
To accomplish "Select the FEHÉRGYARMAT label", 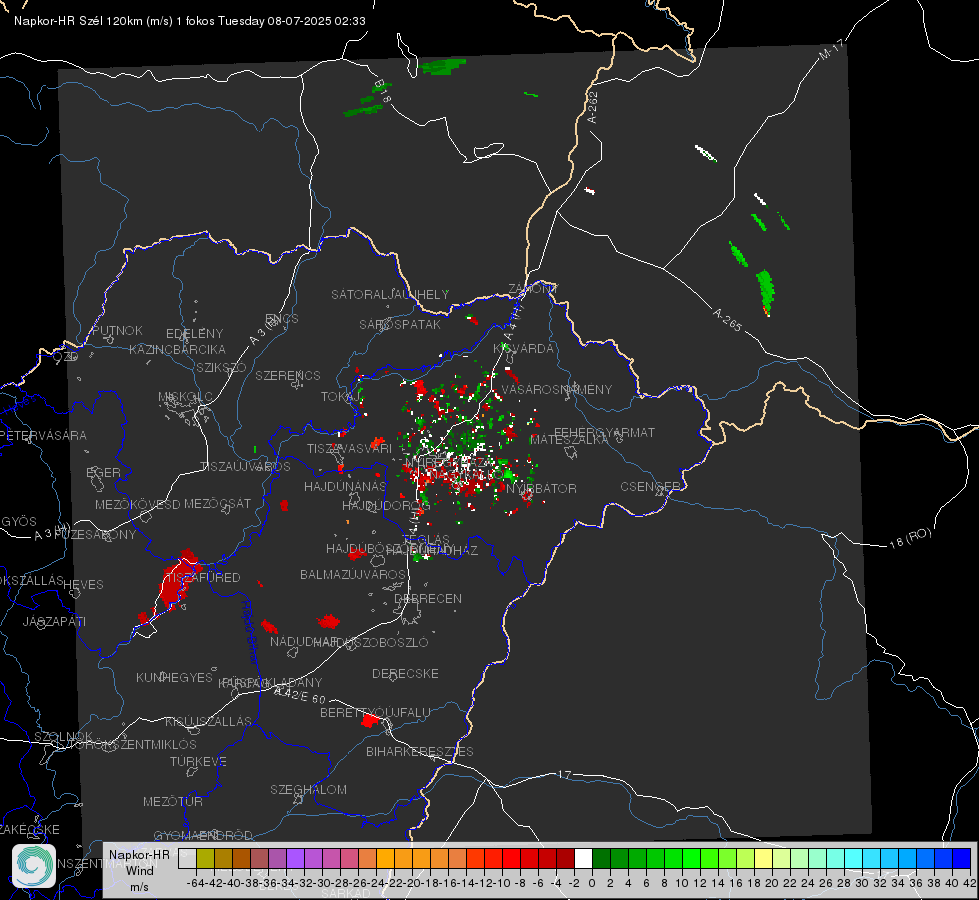I will [605, 432].
